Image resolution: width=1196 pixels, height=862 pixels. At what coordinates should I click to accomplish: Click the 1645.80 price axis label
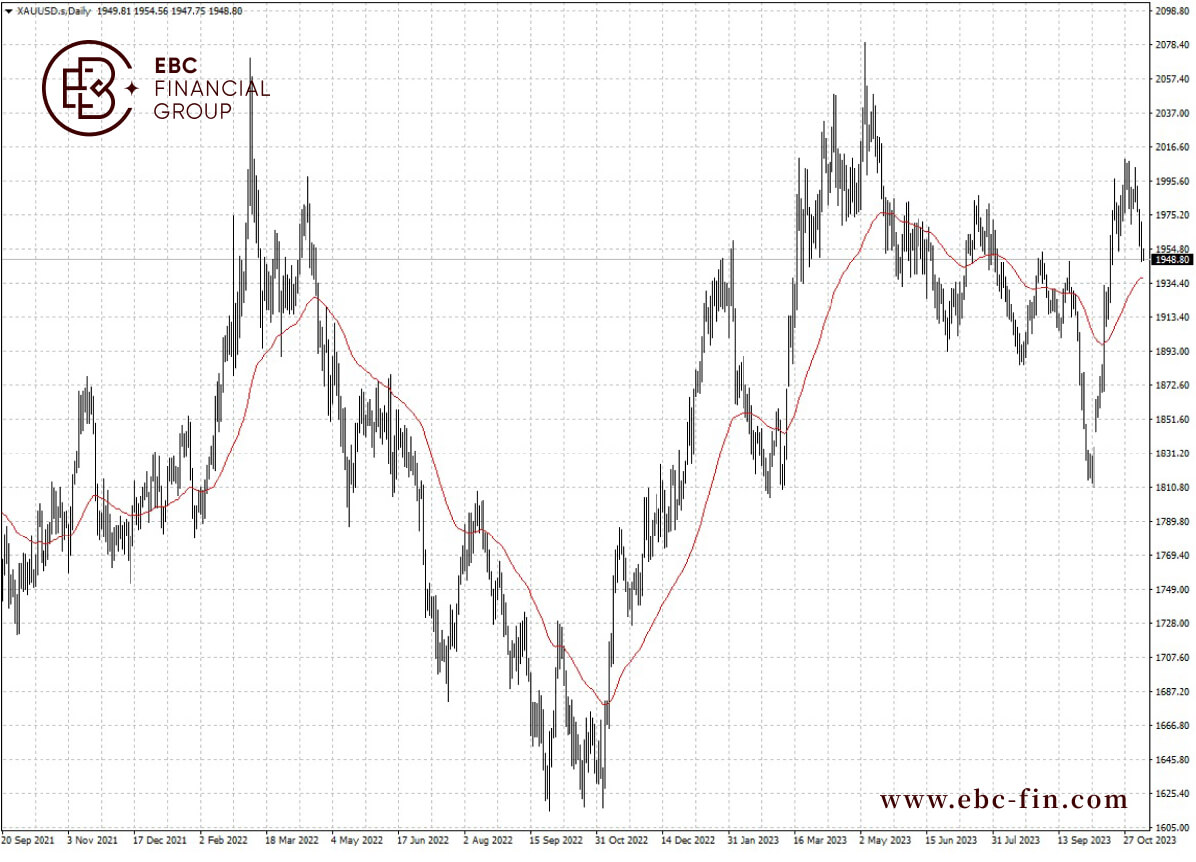1172,760
